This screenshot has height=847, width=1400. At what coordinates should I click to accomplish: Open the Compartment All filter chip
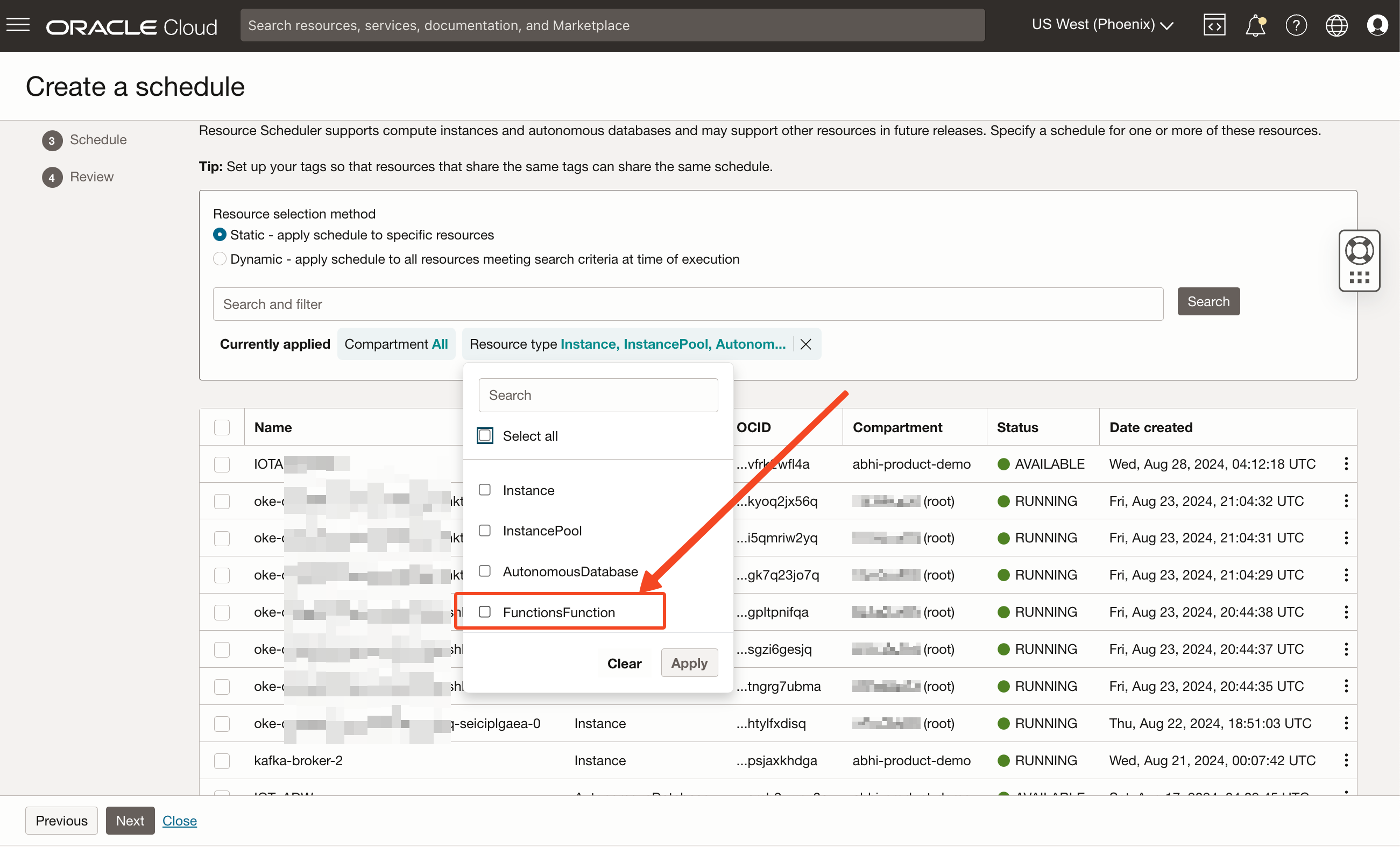(396, 344)
